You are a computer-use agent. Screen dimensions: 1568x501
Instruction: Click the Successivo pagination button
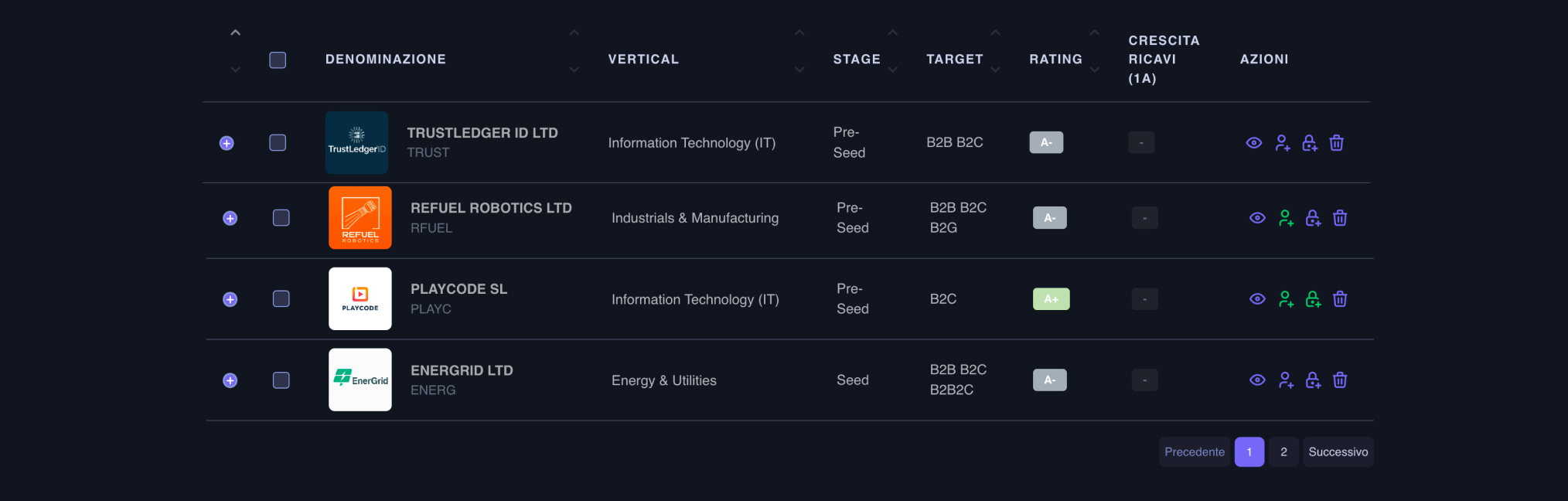[1338, 452]
